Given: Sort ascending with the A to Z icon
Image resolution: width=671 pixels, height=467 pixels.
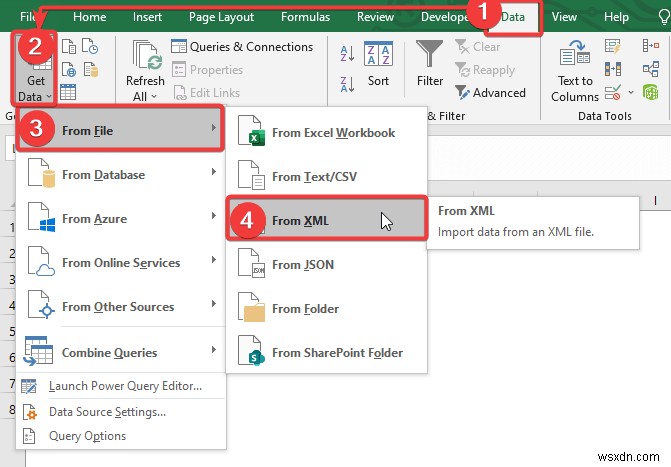Looking at the screenshot, I should (x=347, y=54).
